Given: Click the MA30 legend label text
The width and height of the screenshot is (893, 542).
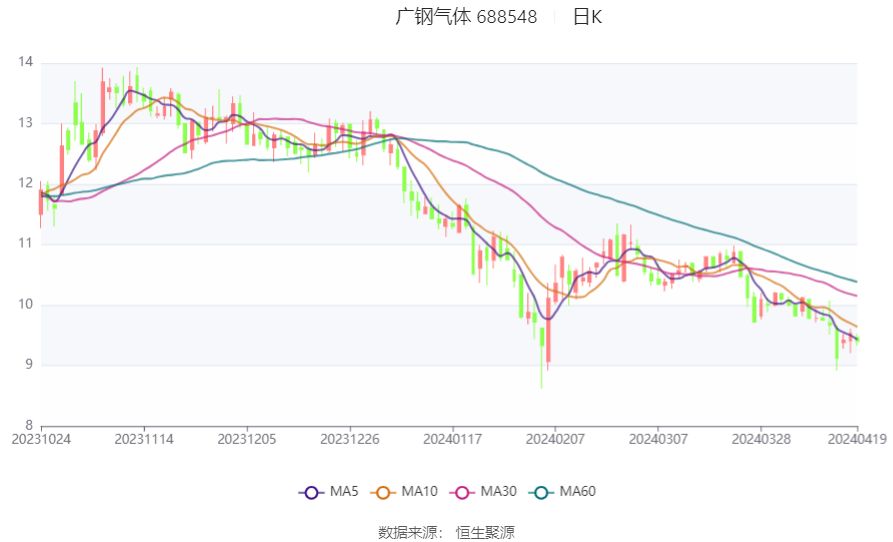Looking at the screenshot, I should coord(498,491).
